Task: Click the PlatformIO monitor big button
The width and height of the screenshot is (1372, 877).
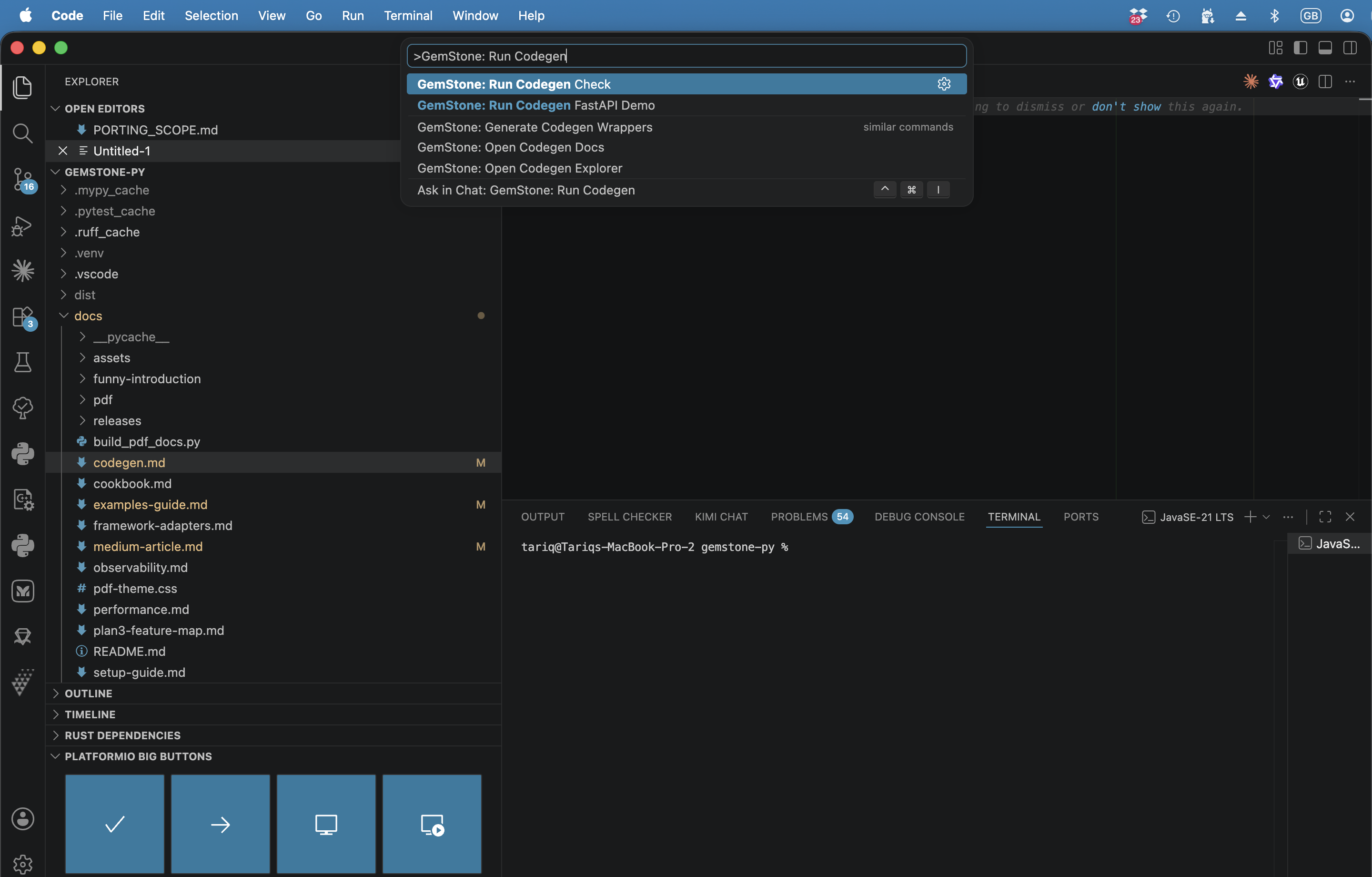Action: pyautogui.click(x=326, y=824)
